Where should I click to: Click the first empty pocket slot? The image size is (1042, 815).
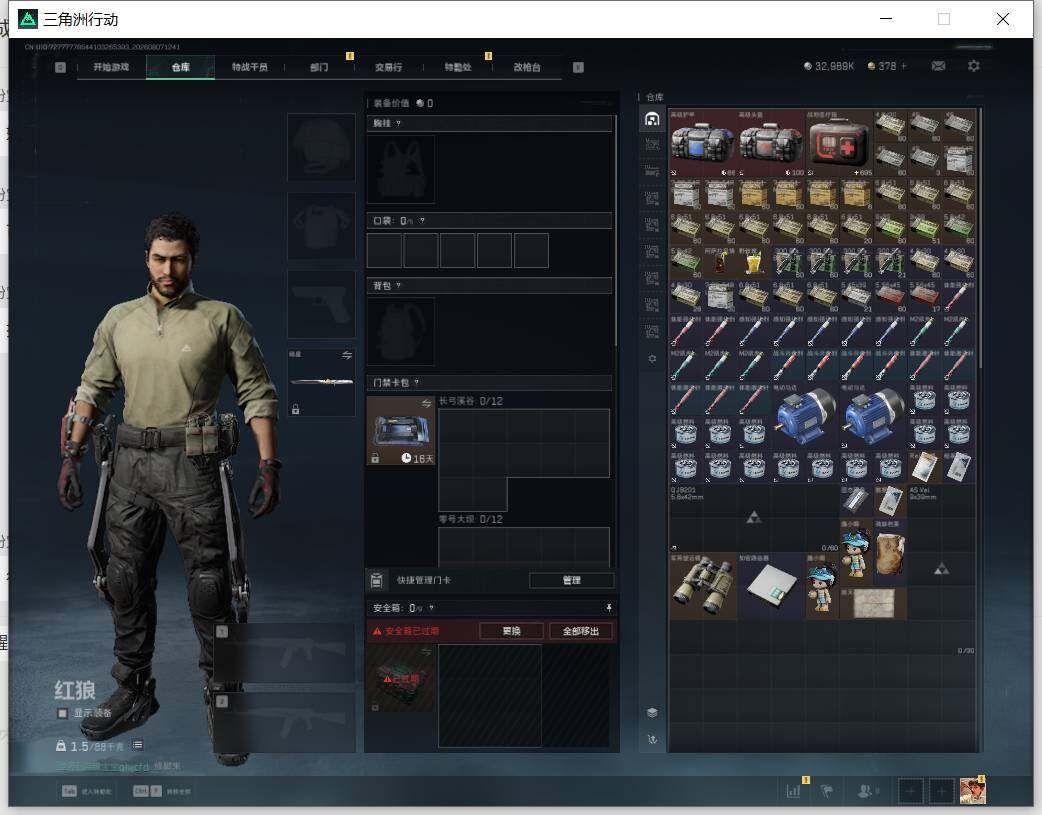385,251
